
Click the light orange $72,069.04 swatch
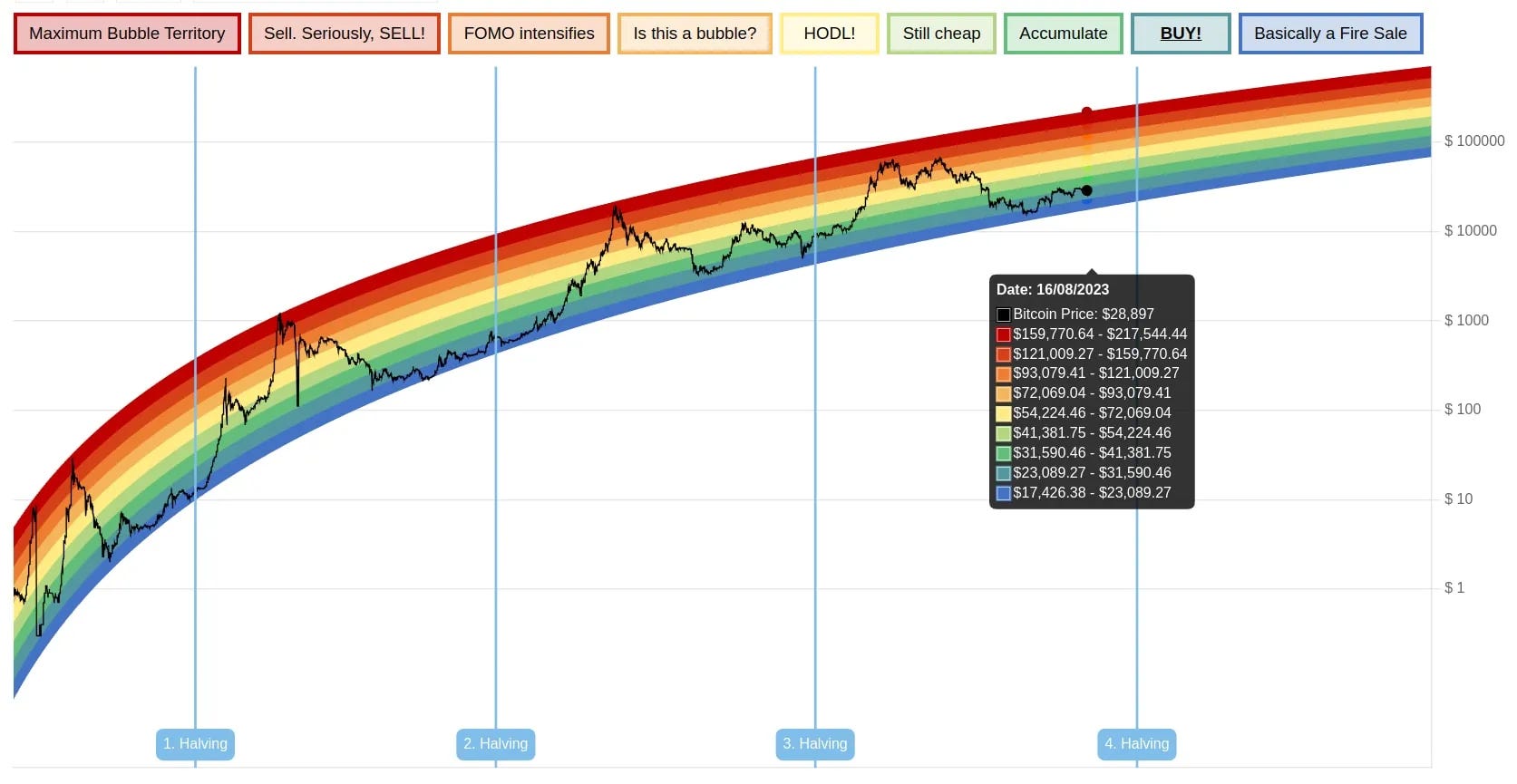pyautogui.click(x=1004, y=393)
